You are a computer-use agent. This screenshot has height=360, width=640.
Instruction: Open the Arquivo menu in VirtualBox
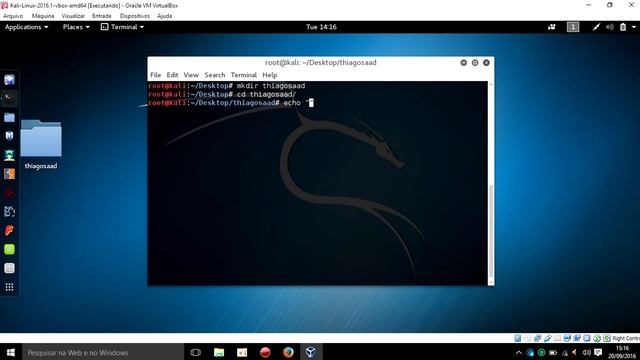13,16
